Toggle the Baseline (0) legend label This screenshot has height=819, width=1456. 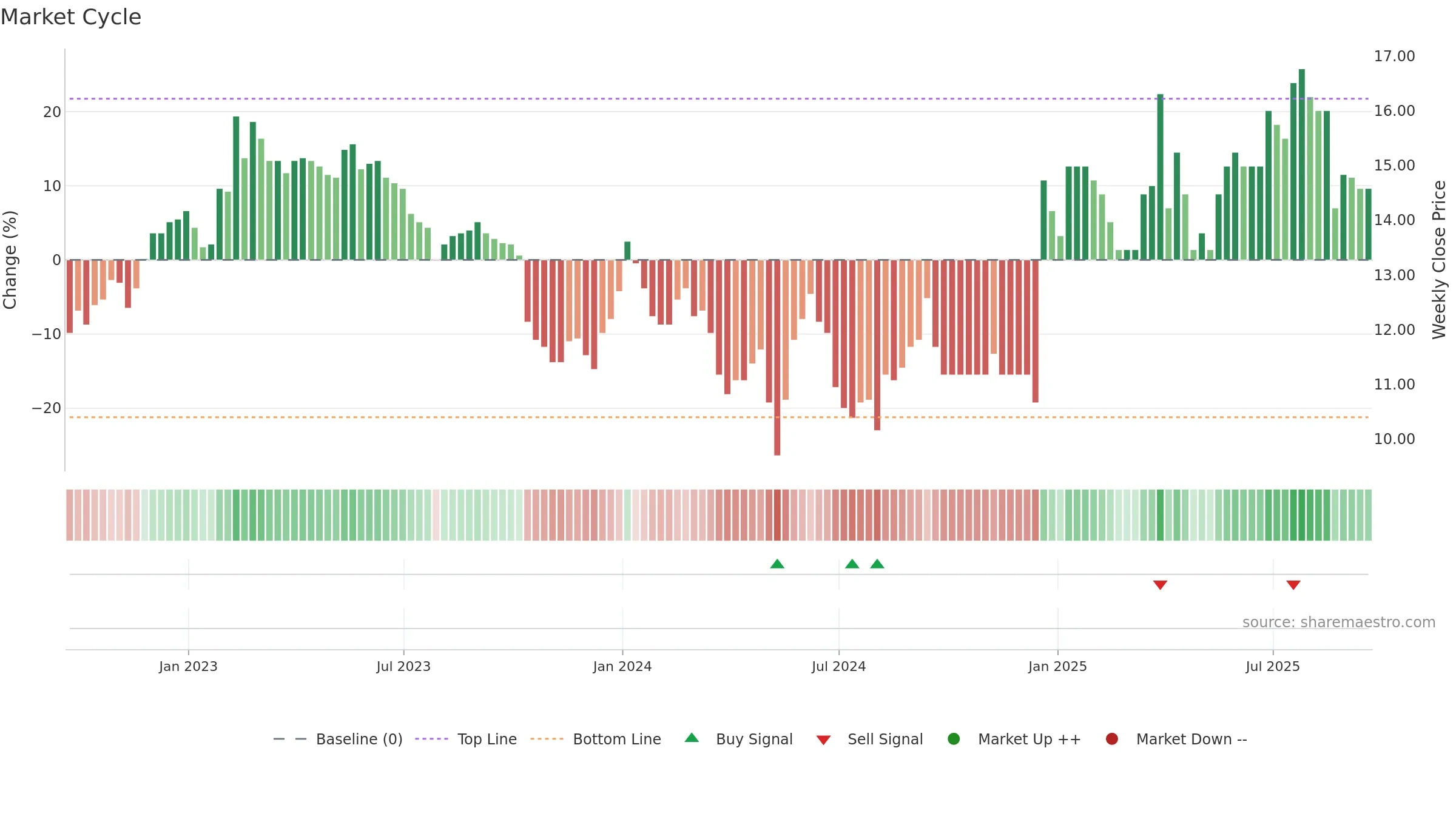coord(359,739)
